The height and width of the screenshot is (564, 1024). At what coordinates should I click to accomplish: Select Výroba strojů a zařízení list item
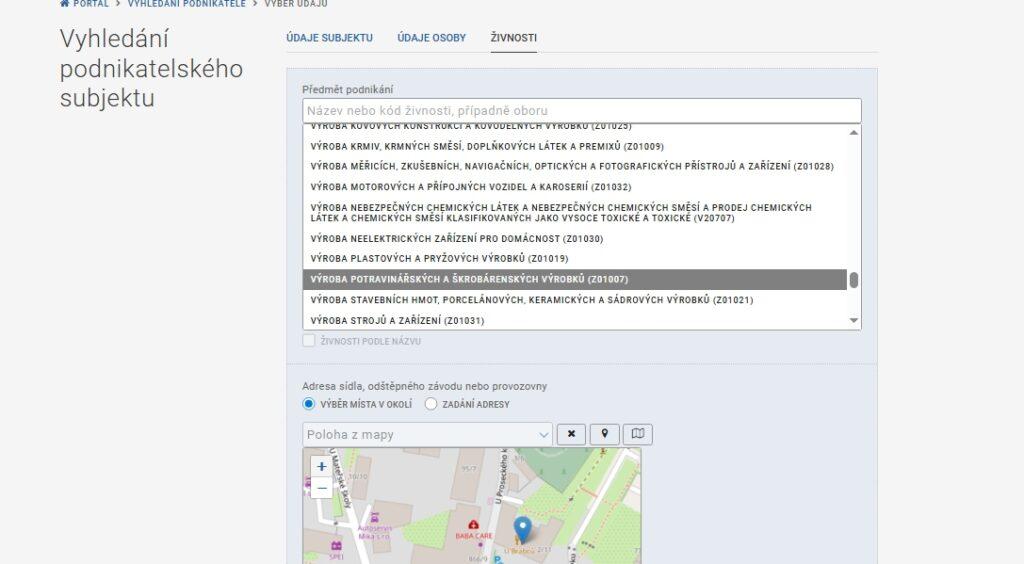[397, 321]
